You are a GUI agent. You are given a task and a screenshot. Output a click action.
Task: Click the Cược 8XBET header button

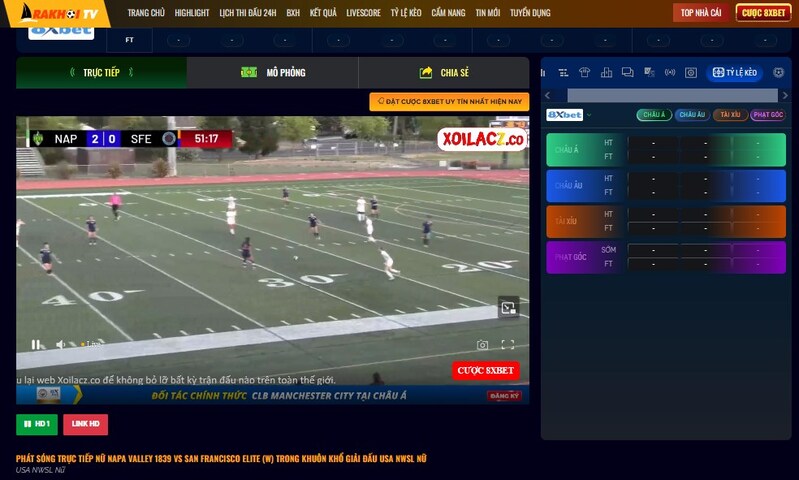tap(763, 13)
